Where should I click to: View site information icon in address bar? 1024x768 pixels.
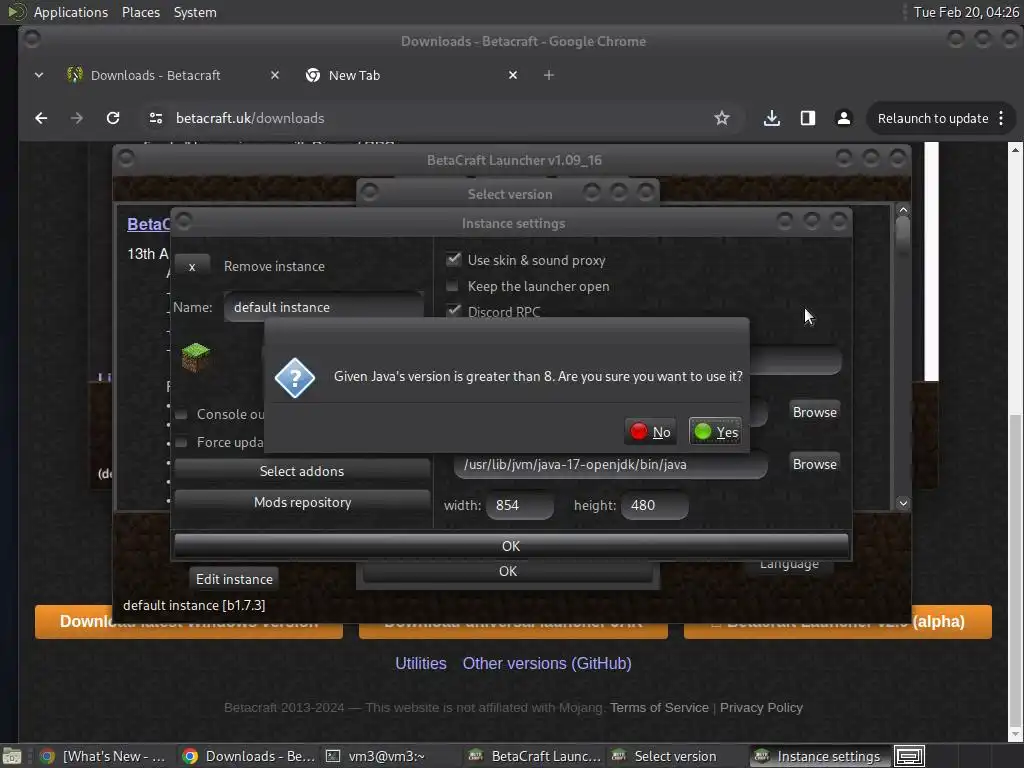156,118
